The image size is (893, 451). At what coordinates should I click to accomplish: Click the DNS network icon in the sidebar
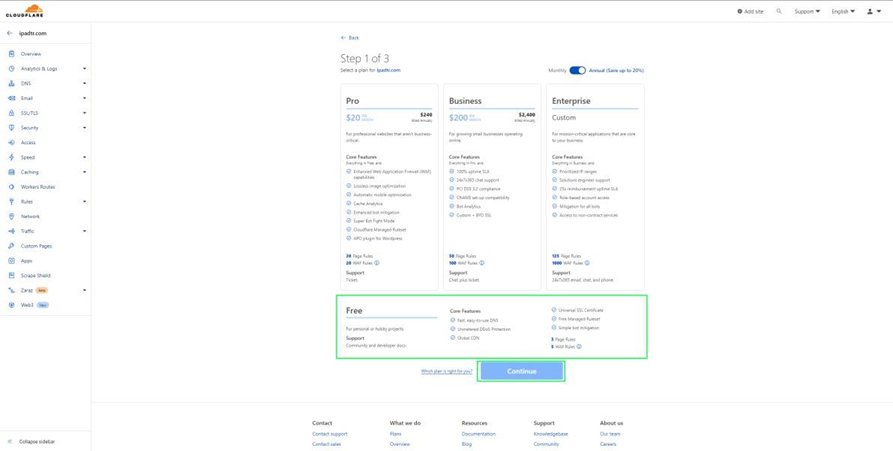[11, 83]
